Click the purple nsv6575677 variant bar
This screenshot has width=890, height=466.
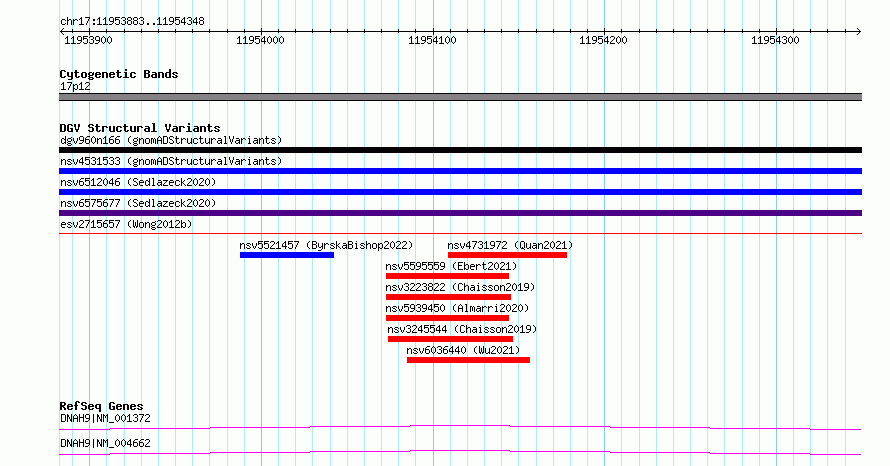(460, 213)
